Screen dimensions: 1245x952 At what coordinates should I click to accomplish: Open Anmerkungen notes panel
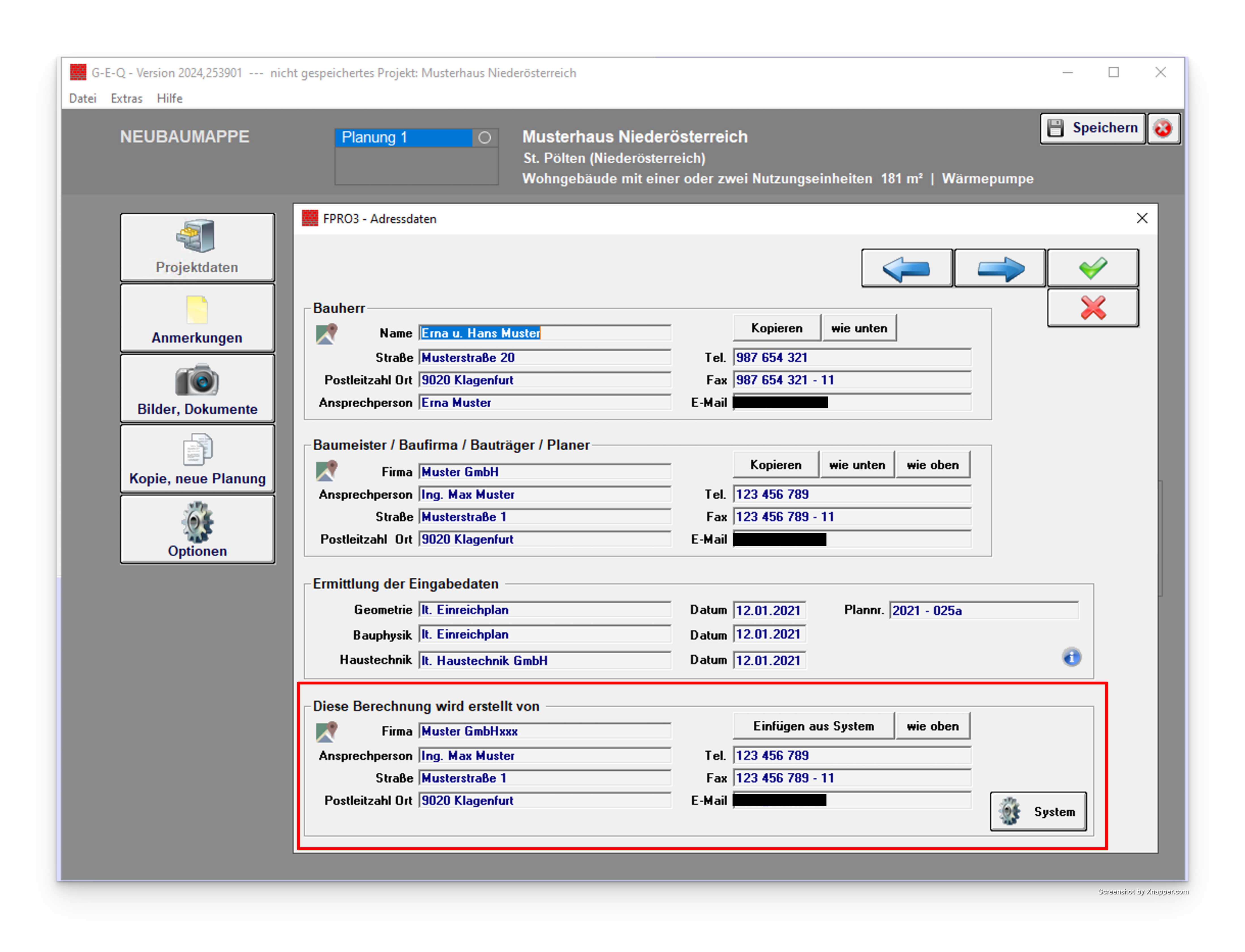coord(197,318)
